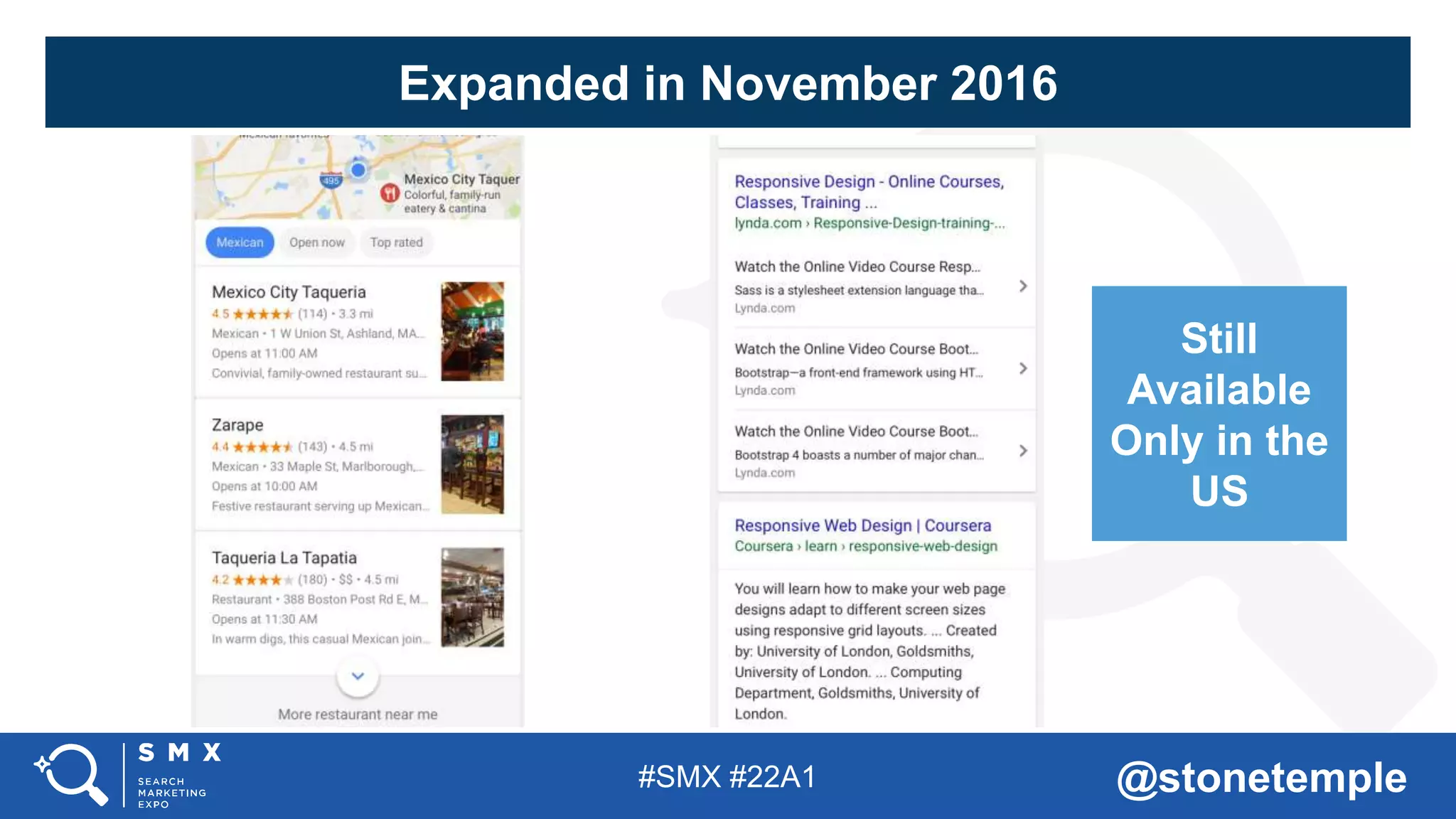Open Responsive Web Design Coursera link

click(x=862, y=525)
